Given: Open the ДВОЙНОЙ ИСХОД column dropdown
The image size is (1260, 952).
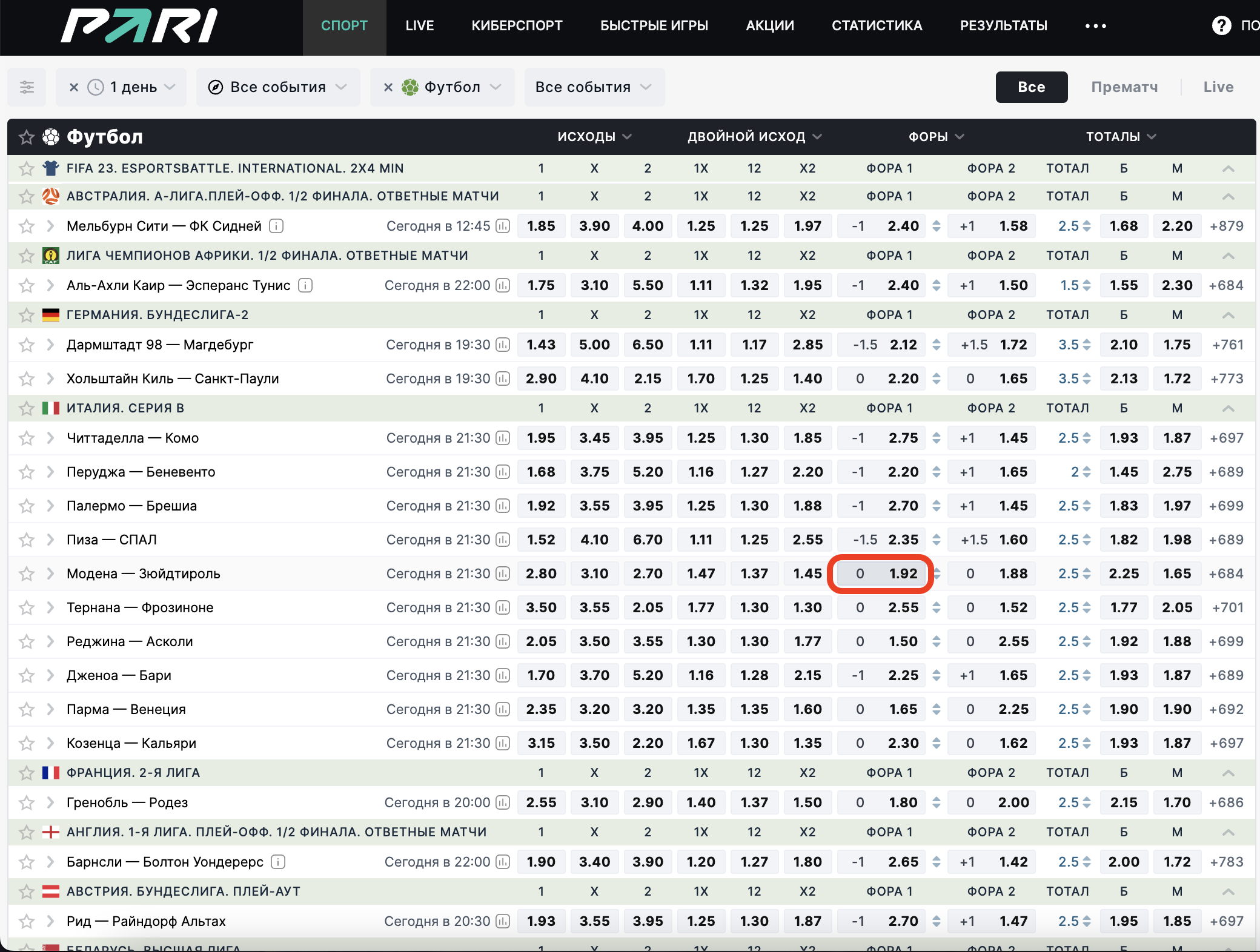Looking at the screenshot, I should click(x=754, y=137).
